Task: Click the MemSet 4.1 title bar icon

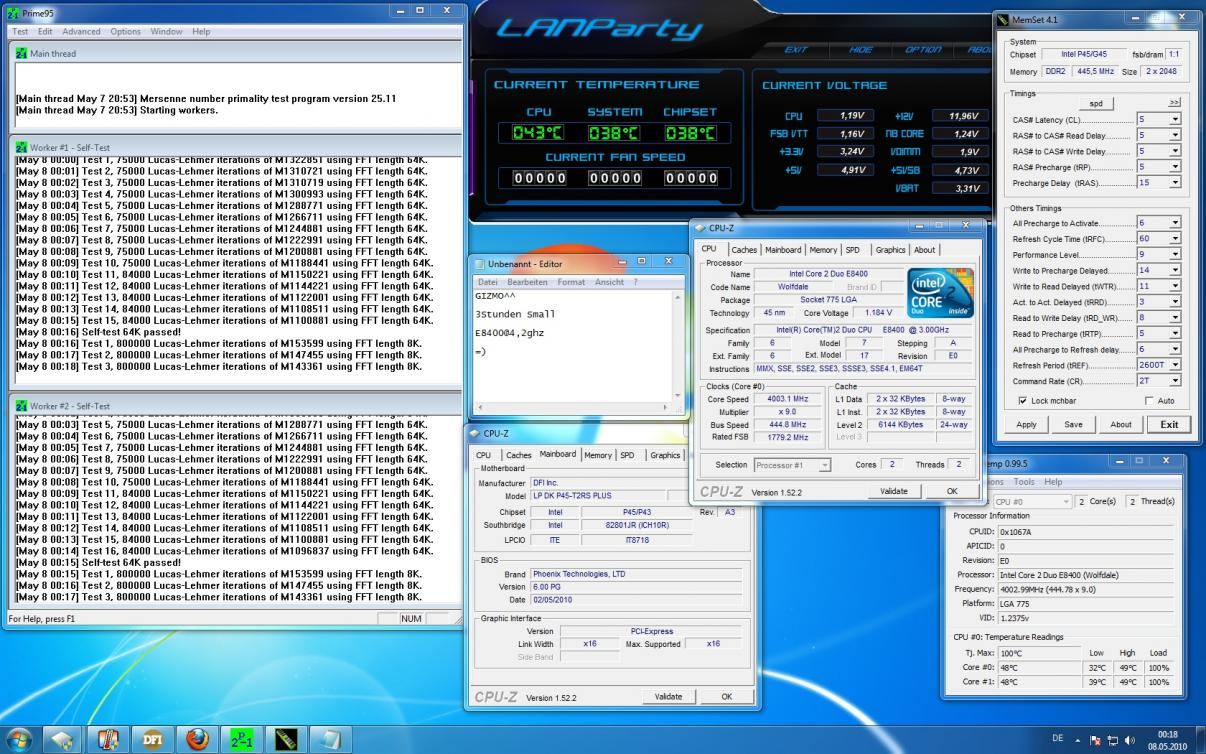Action: [x=1003, y=19]
